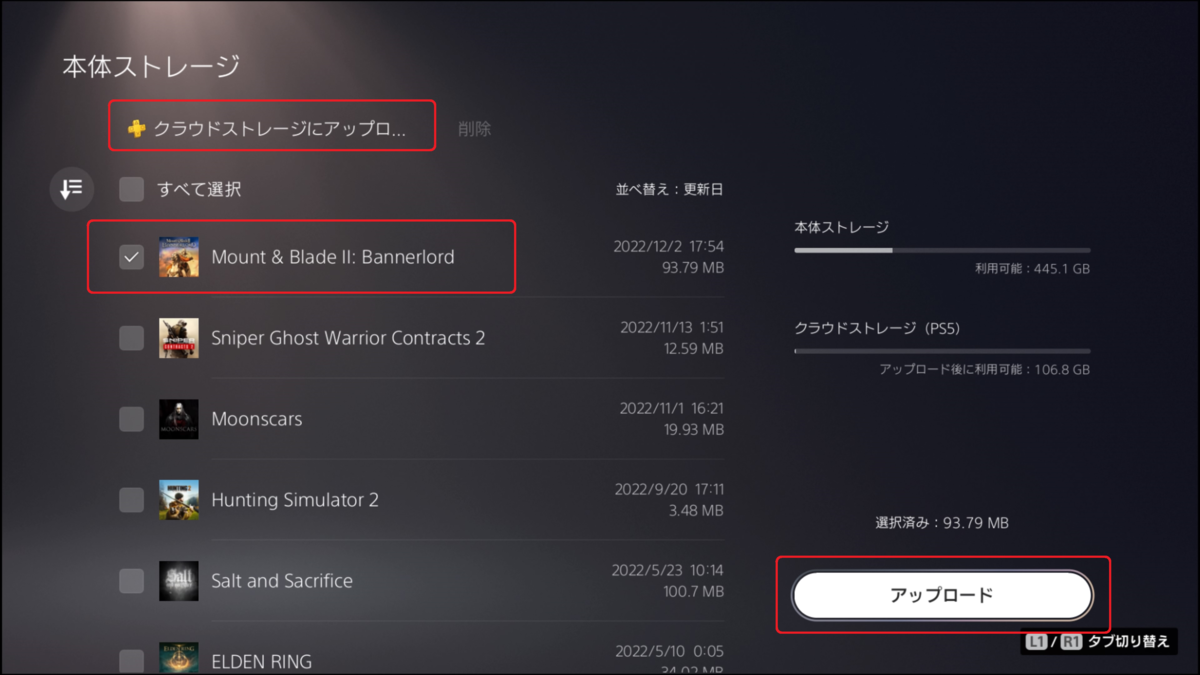Tick the Salt and Sacrifice checkbox
The height and width of the screenshot is (675, 1200).
pos(131,581)
